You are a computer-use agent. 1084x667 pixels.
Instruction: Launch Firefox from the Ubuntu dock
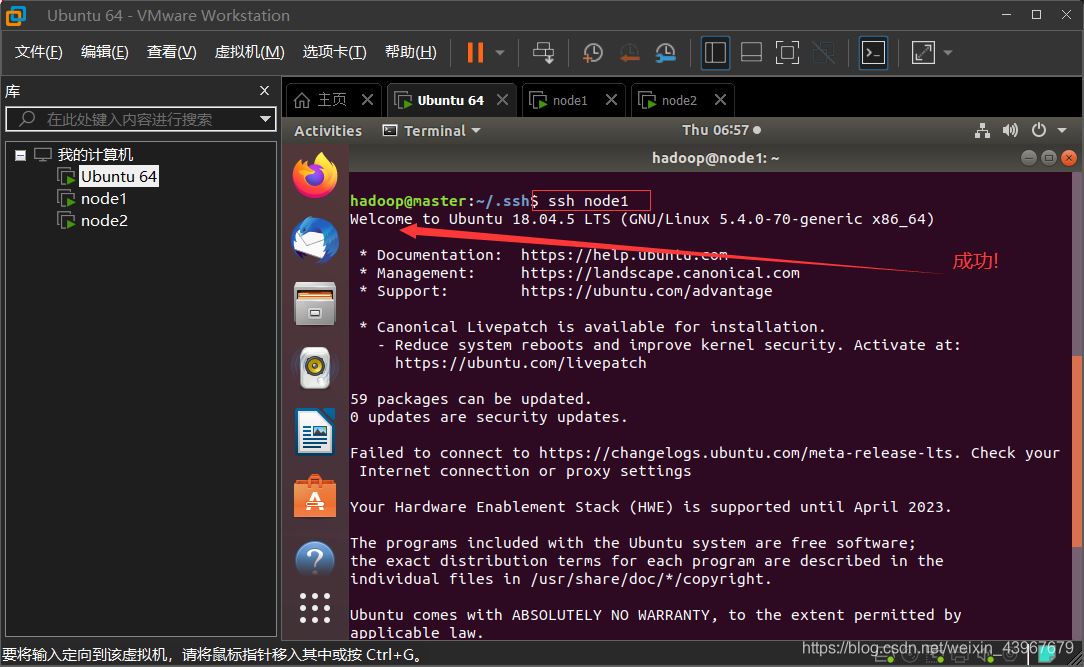coord(315,176)
